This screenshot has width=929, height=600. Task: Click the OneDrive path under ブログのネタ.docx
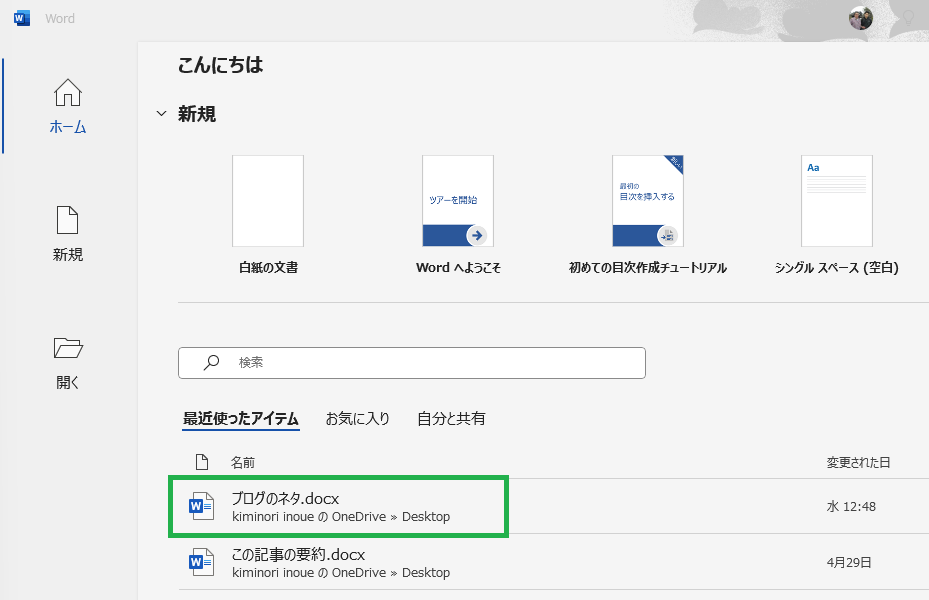341,516
